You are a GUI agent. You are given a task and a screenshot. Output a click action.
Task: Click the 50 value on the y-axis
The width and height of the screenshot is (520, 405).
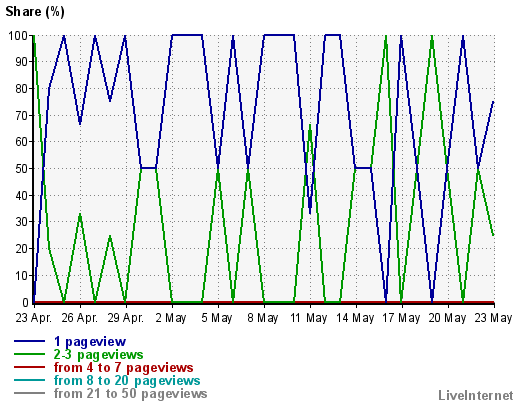pos(22,168)
